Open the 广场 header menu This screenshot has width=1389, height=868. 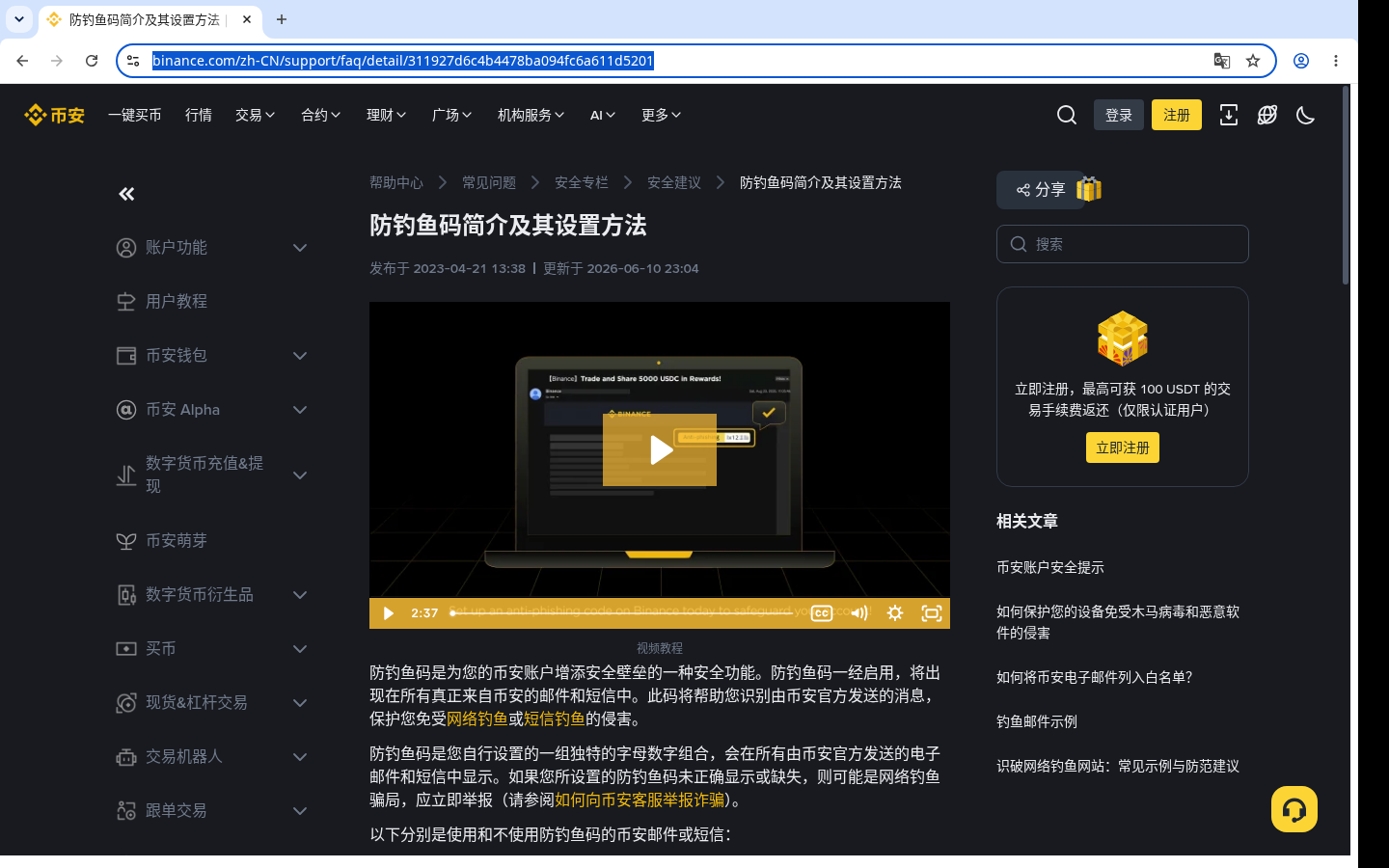coord(452,115)
